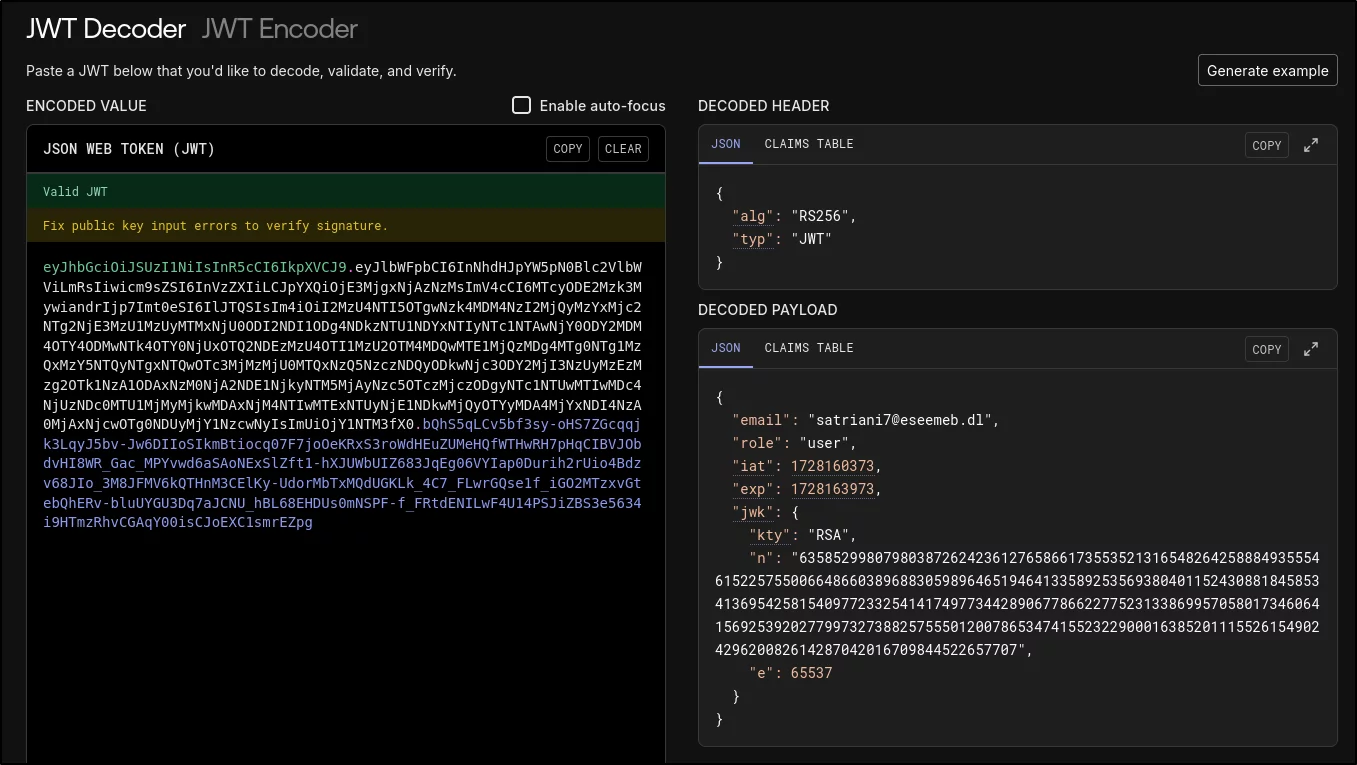Select JSON tab in Decoded Header

pos(726,144)
